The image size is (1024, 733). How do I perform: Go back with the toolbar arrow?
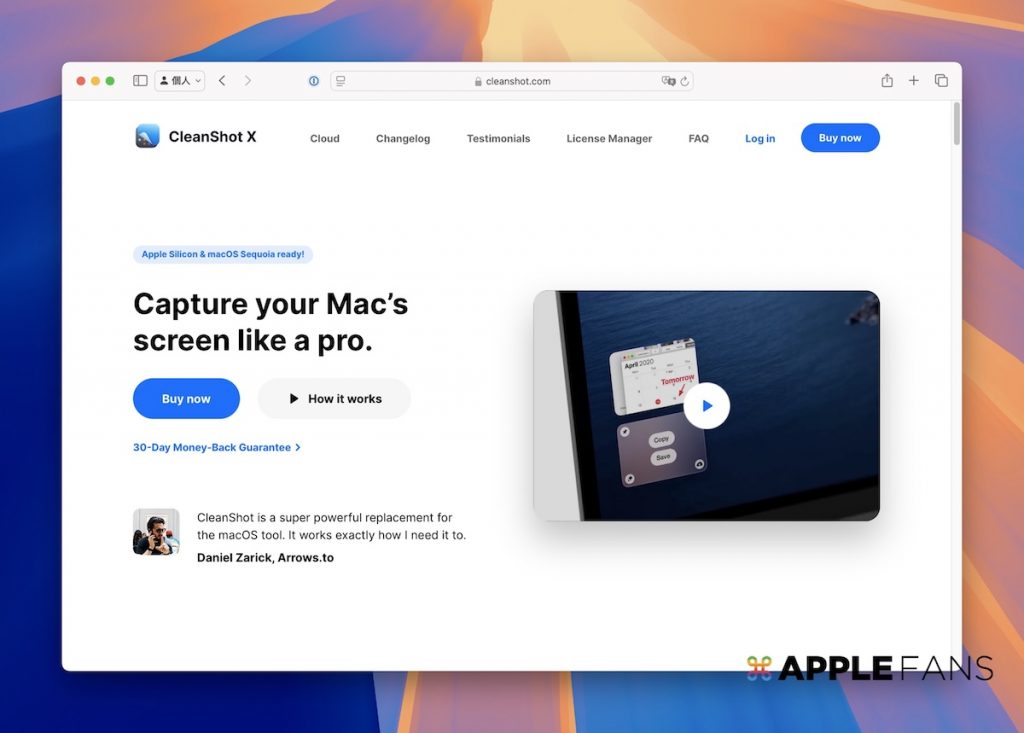pyautogui.click(x=222, y=81)
